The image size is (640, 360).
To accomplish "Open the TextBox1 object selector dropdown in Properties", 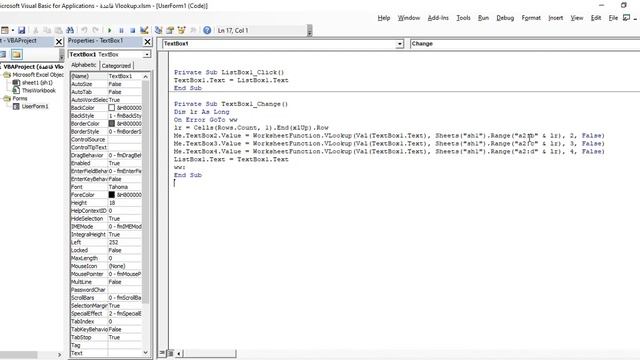I will click(x=147, y=54).
